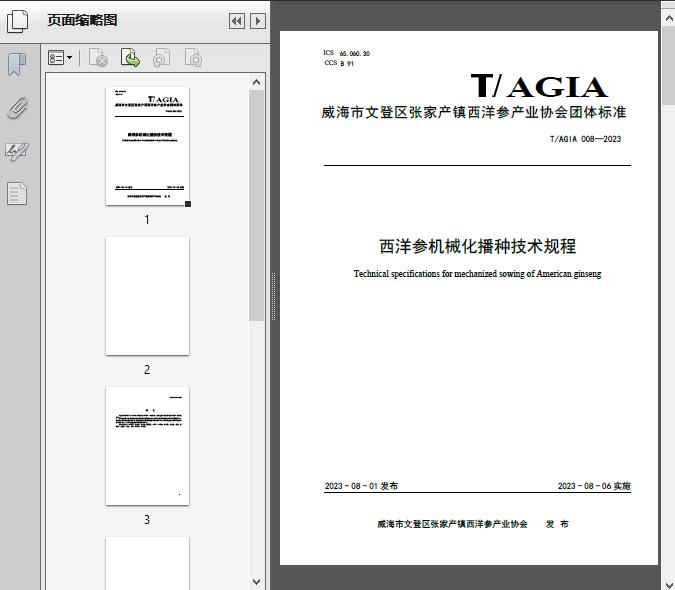675x590 pixels.
Task: Open the bookmarks panel
Action: 17,65
